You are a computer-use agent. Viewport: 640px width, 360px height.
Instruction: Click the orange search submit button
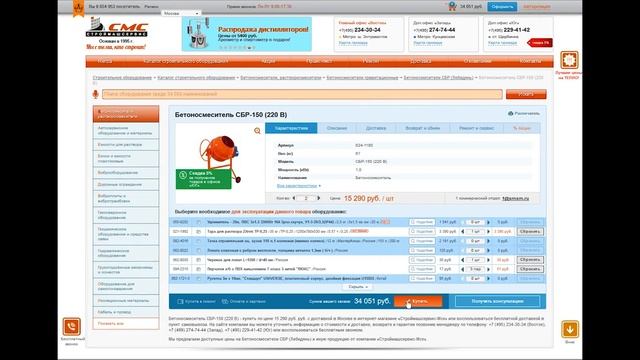[x=526, y=94]
